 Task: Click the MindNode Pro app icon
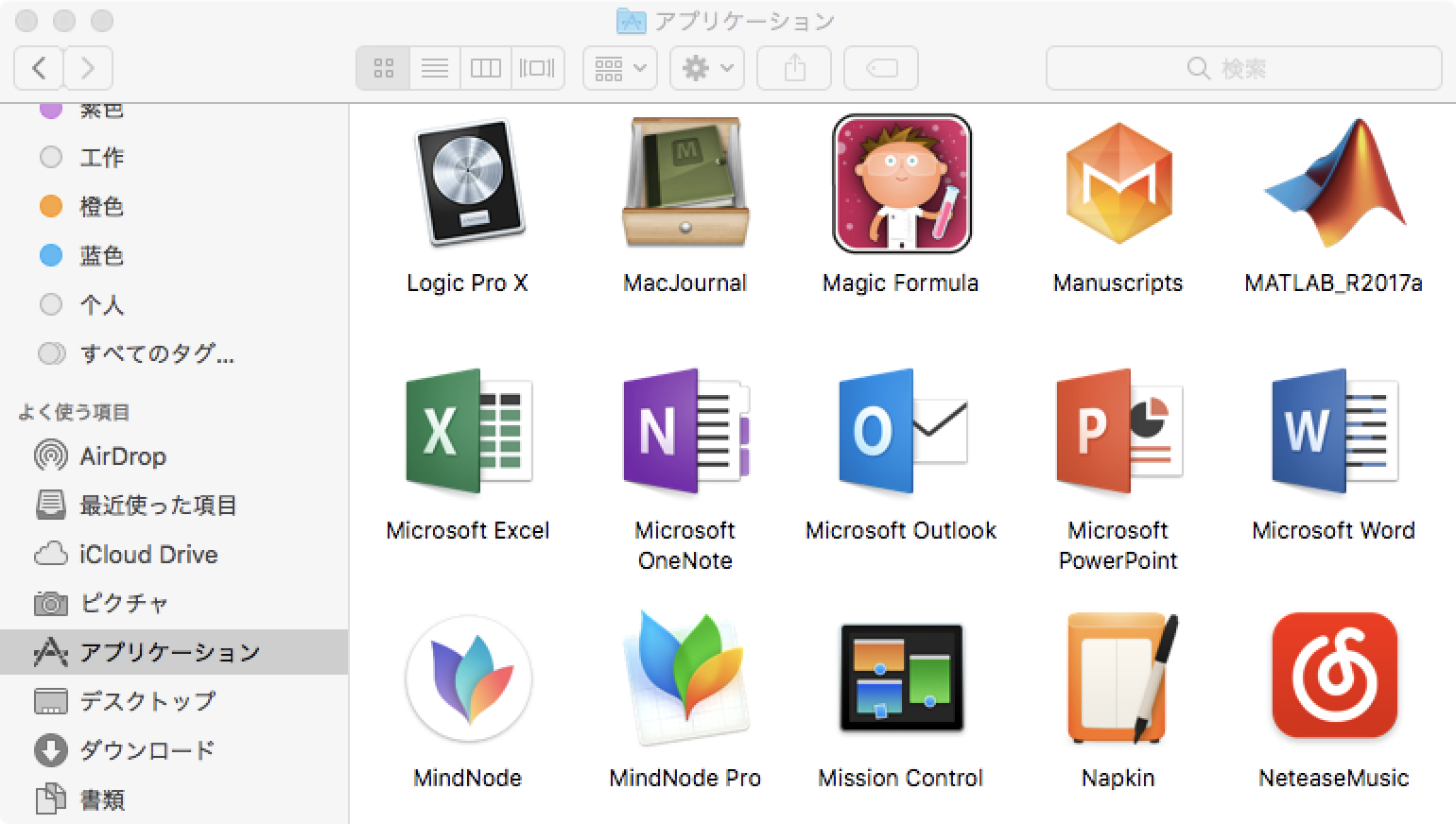[x=685, y=678]
